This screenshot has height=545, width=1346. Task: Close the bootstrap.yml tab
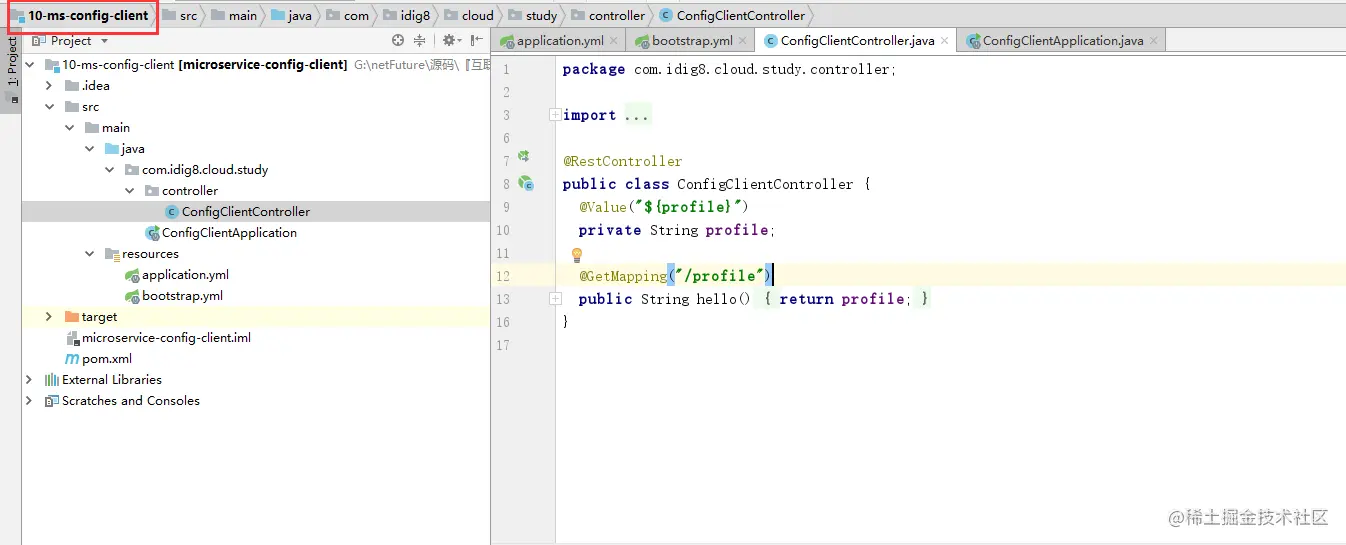743,41
